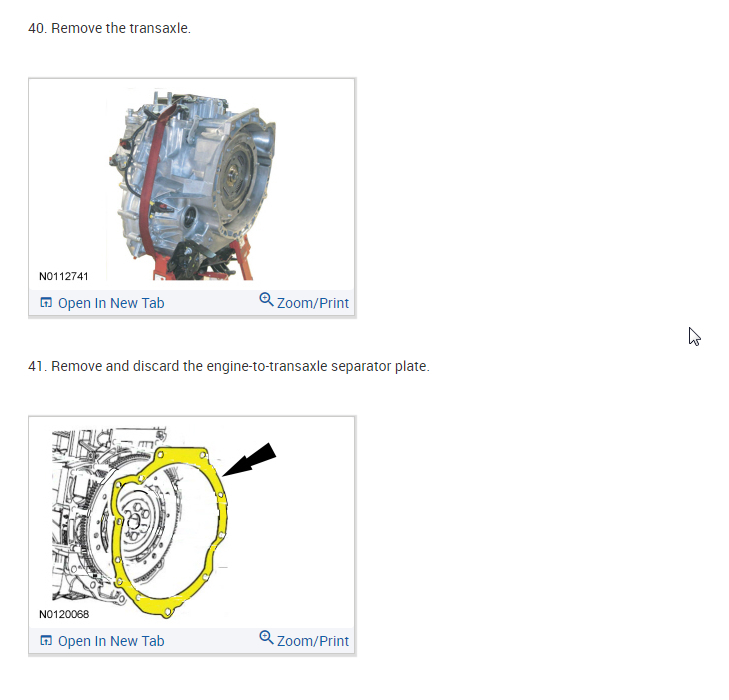Image resolution: width=729 pixels, height=700 pixels.
Task: Click the black arrow pointing at separator plate
Action: click(x=250, y=459)
